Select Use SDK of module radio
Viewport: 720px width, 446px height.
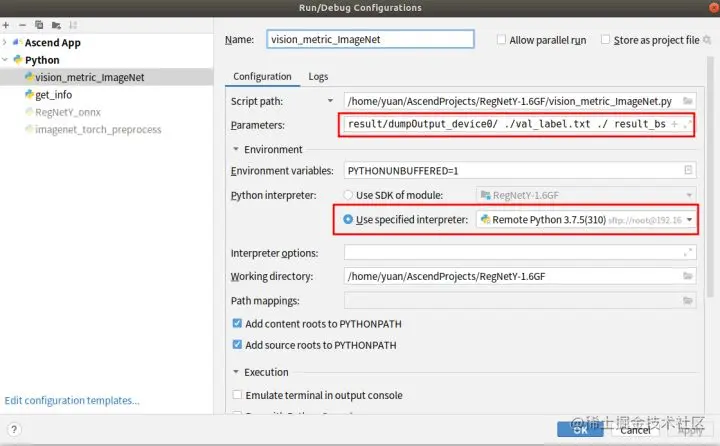348,195
